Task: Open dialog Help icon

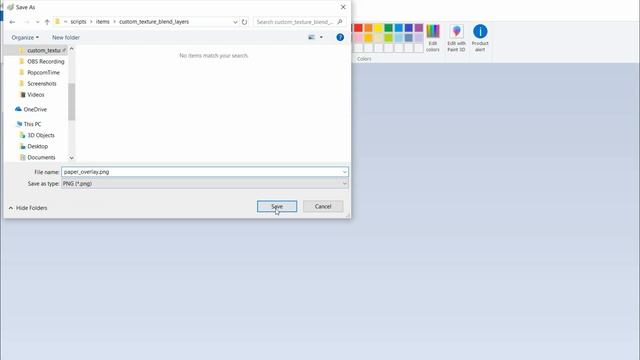Action: pos(340,38)
